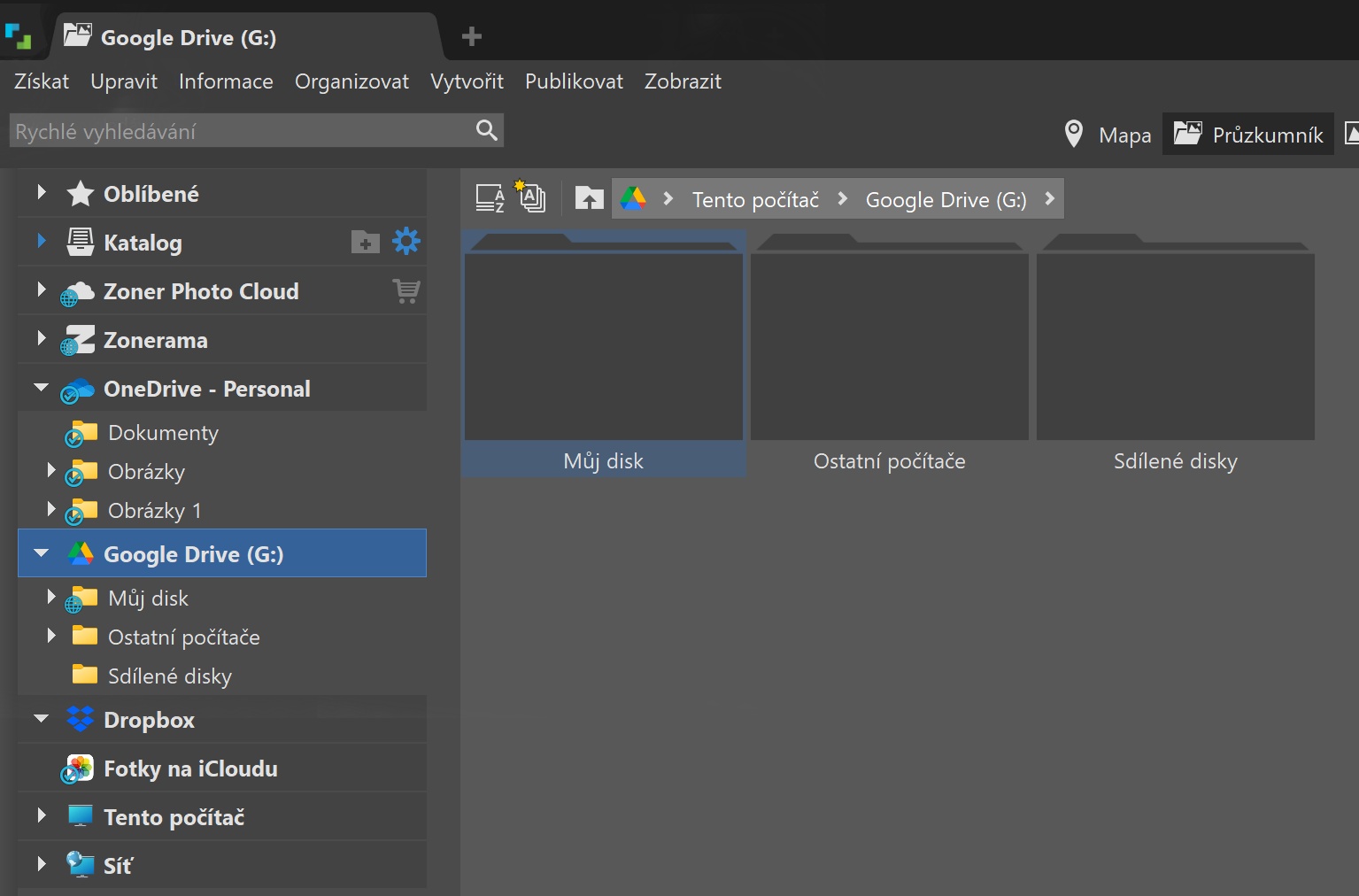
Task: Go up one folder level icon
Action: (589, 198)
